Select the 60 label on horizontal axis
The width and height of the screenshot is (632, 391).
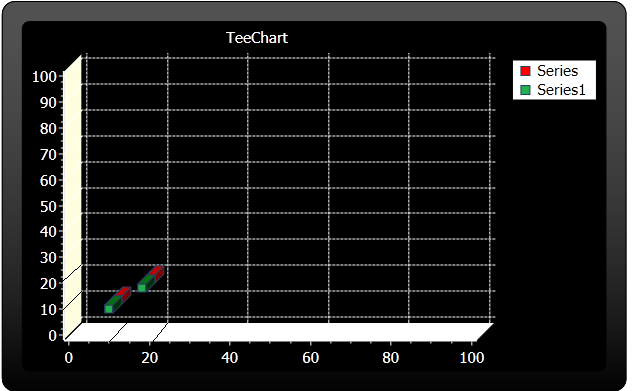[310, 358]
